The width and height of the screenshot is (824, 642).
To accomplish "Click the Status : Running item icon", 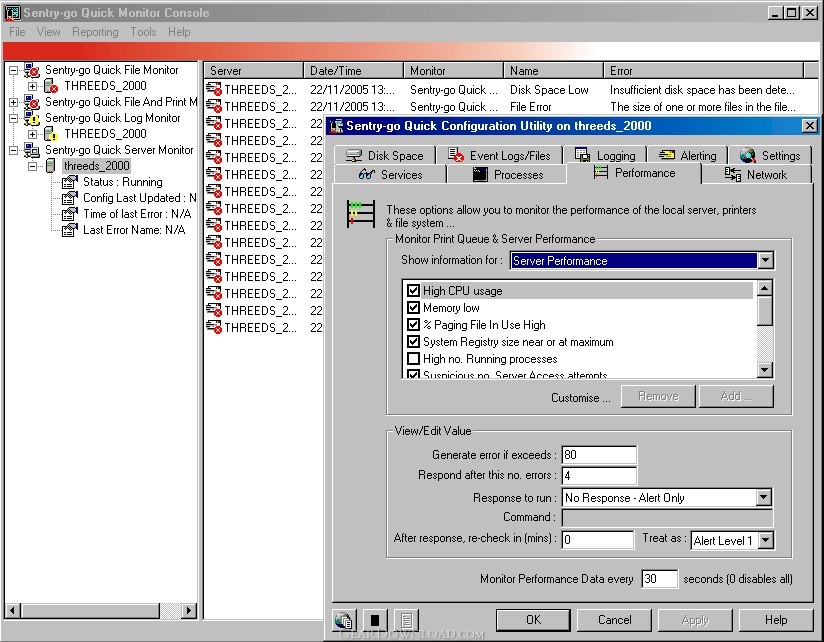I will 69,182.
